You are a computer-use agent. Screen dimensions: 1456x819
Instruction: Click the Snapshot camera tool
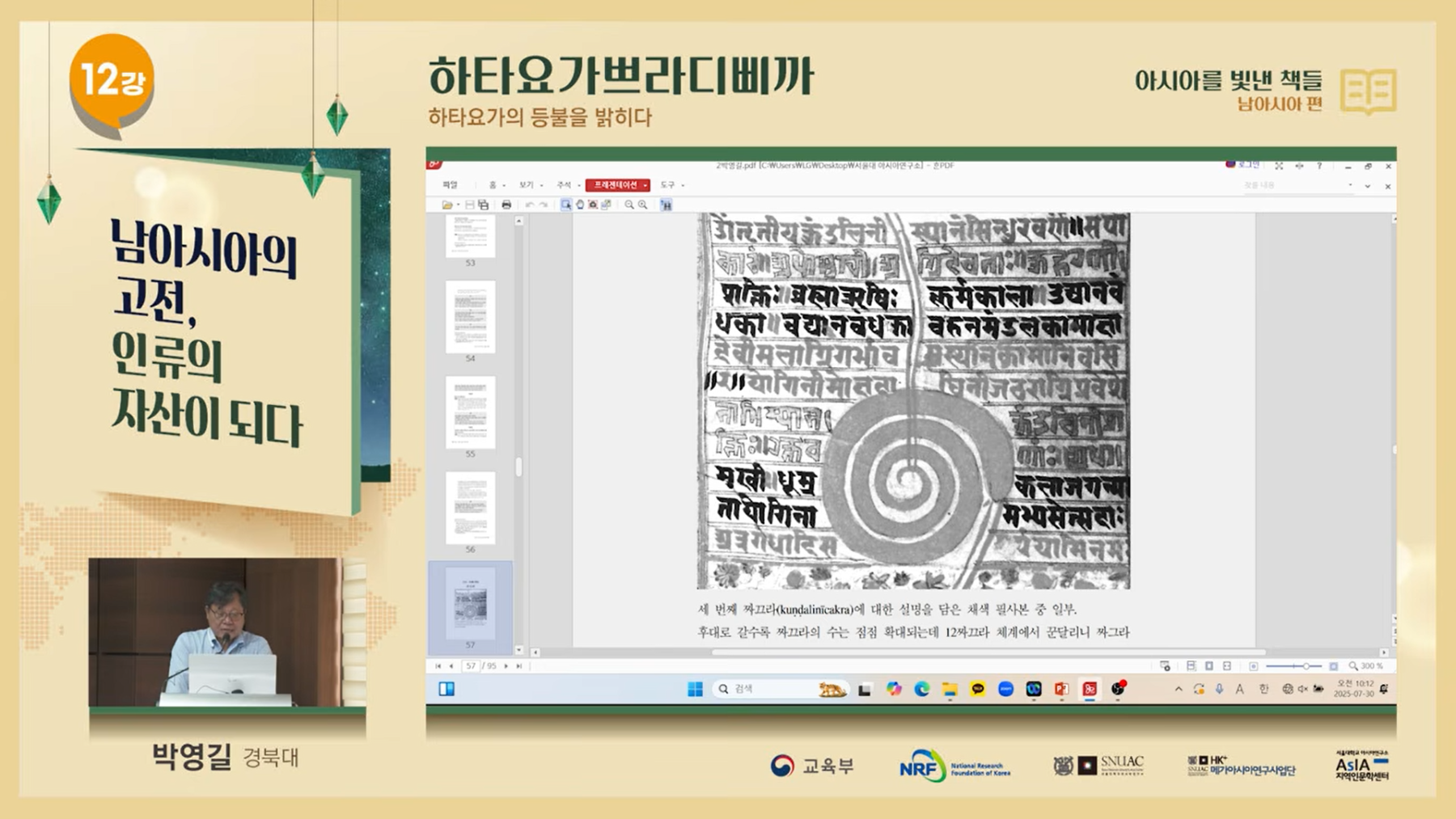pyautogui.click(x=592, y=205)
